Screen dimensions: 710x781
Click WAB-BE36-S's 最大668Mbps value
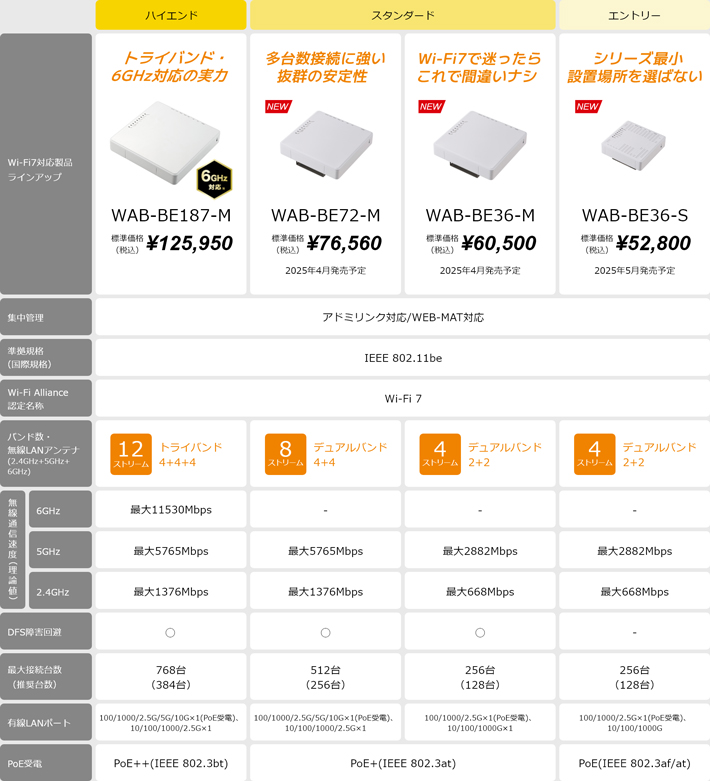tap(634, 592)
